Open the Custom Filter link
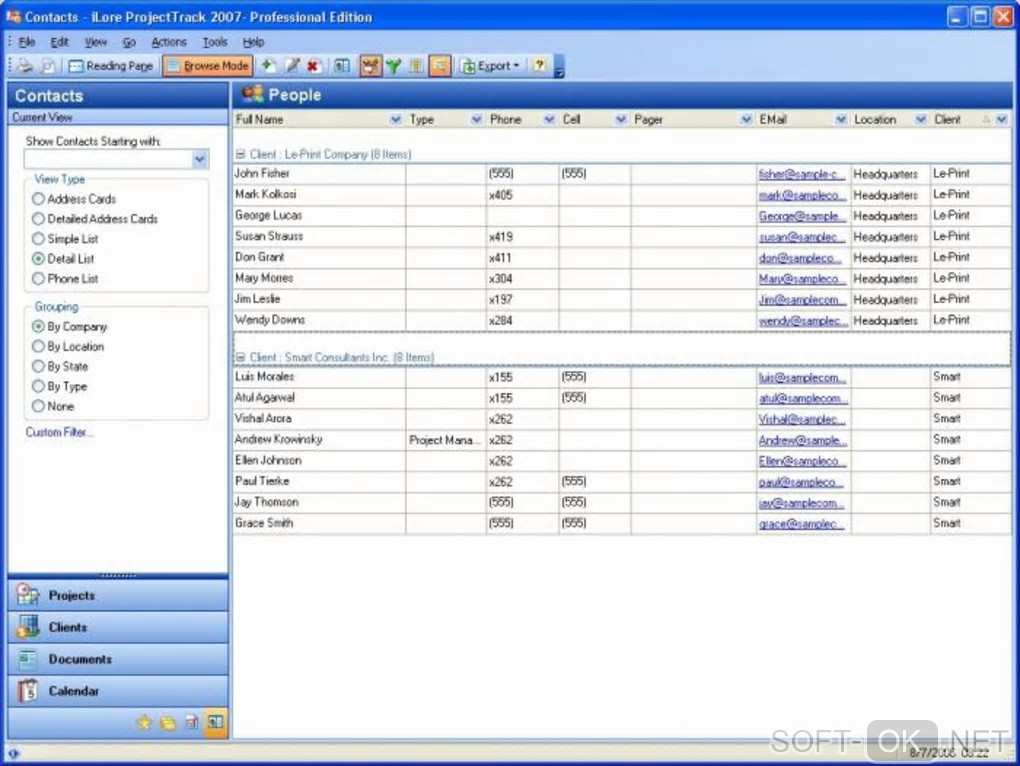This screenshot has width=1020, height=766. click(x=59, y=432)
